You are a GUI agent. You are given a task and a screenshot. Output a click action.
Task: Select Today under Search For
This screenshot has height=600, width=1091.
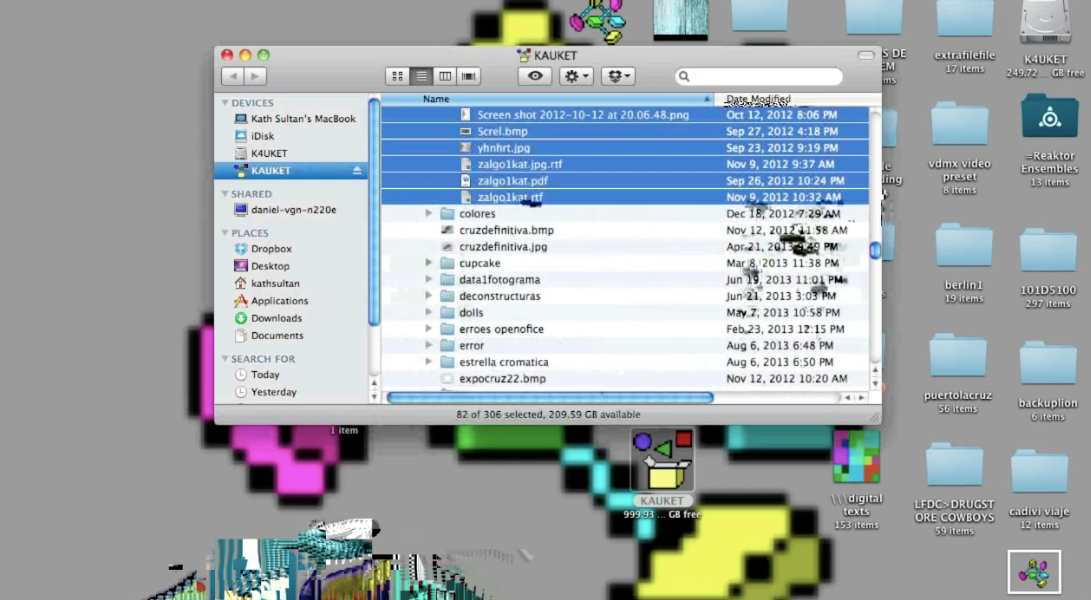pyautogui.click(x=265, y=375)
